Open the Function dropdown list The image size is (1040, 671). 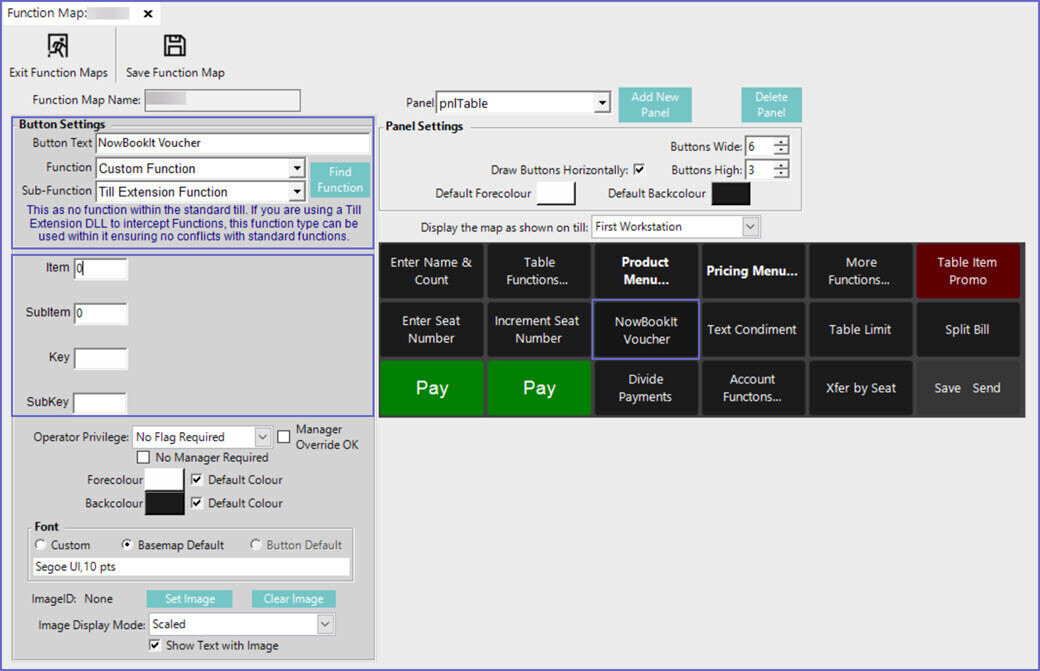pyautogui.click(x=296, y=168)
